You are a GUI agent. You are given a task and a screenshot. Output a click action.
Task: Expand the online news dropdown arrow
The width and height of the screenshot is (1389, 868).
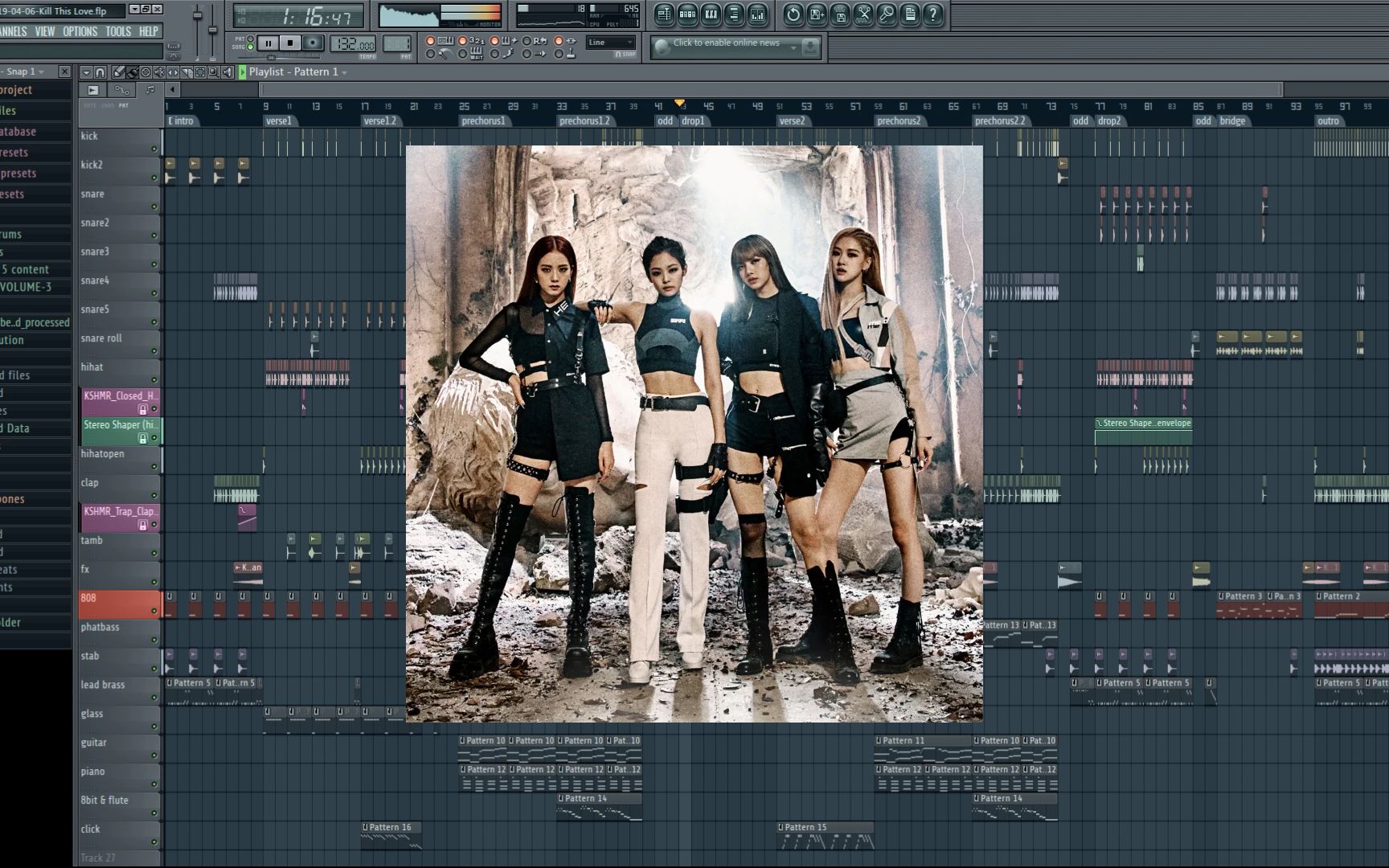pyautogui.click(x=793, y=47)
